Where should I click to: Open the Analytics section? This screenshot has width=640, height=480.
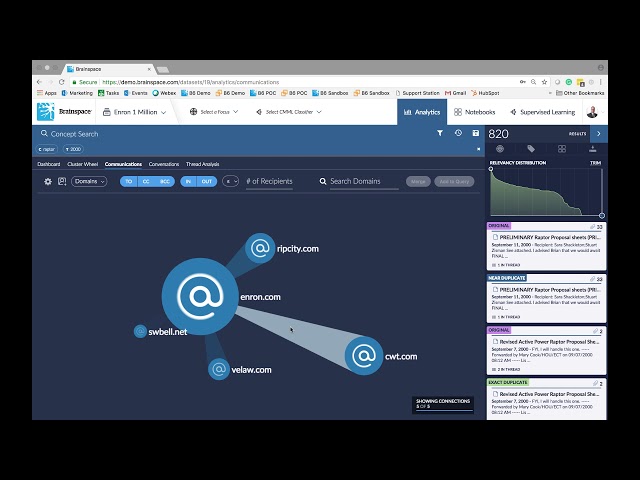[x=422, y=112]
